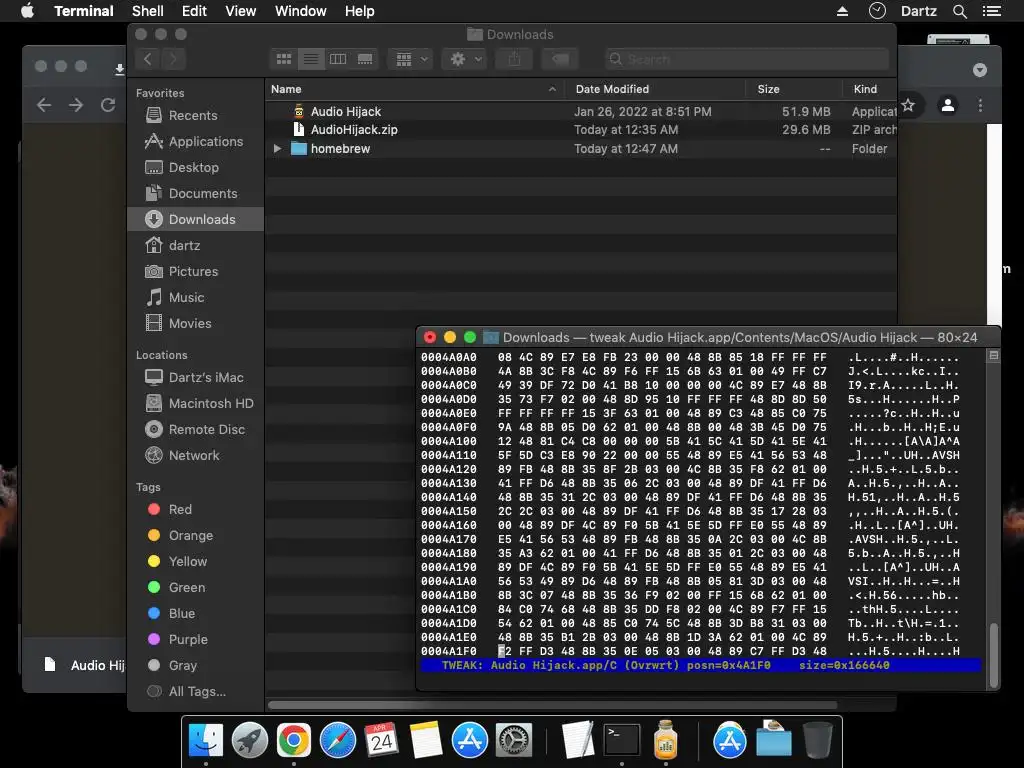Viewport: 1024px width, 768px height.
Task: Open the Edit menu
Action: coord(194,11)
